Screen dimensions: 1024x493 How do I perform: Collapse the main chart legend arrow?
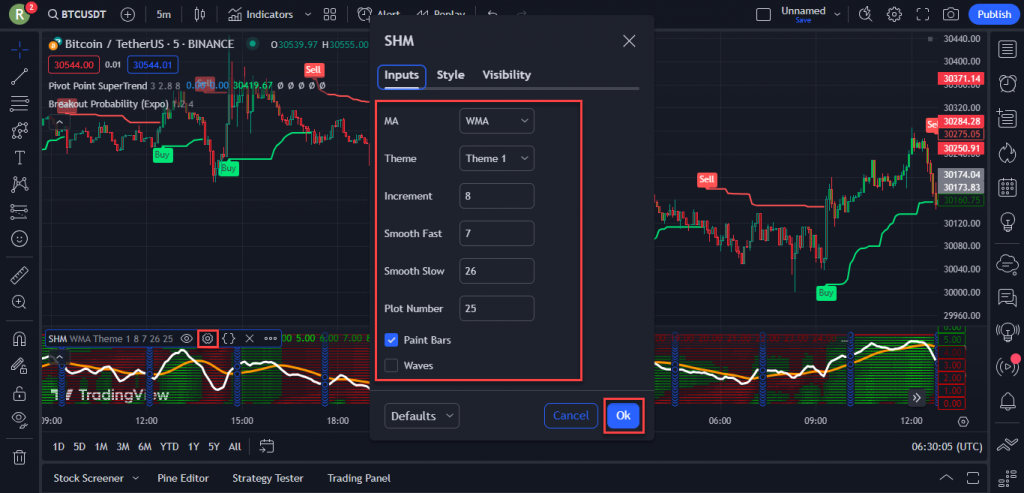pos(59,122)
